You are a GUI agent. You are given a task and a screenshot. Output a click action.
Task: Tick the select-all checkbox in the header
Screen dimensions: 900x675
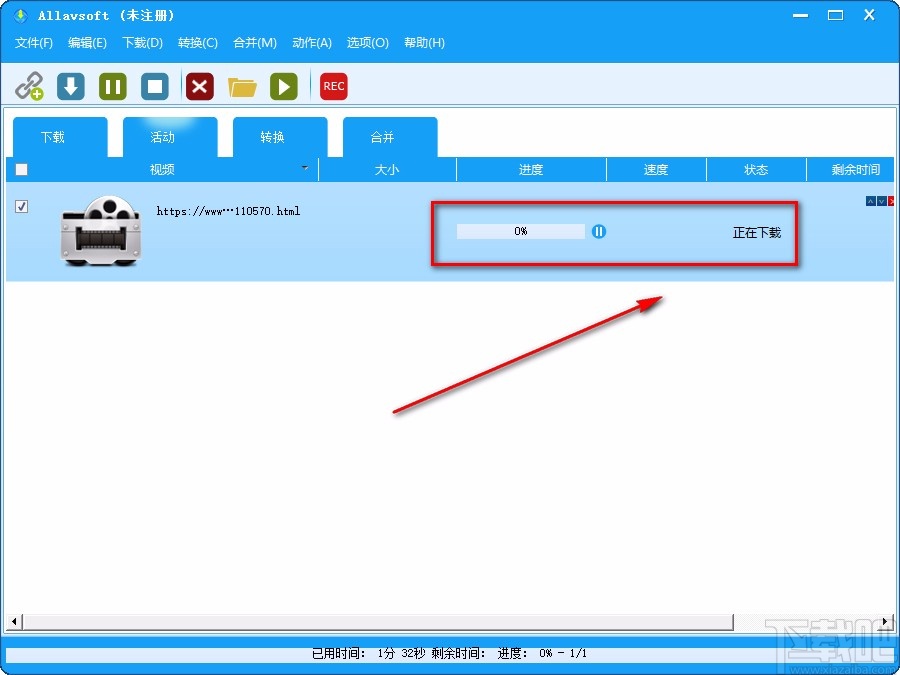click(x=21, y=169)
